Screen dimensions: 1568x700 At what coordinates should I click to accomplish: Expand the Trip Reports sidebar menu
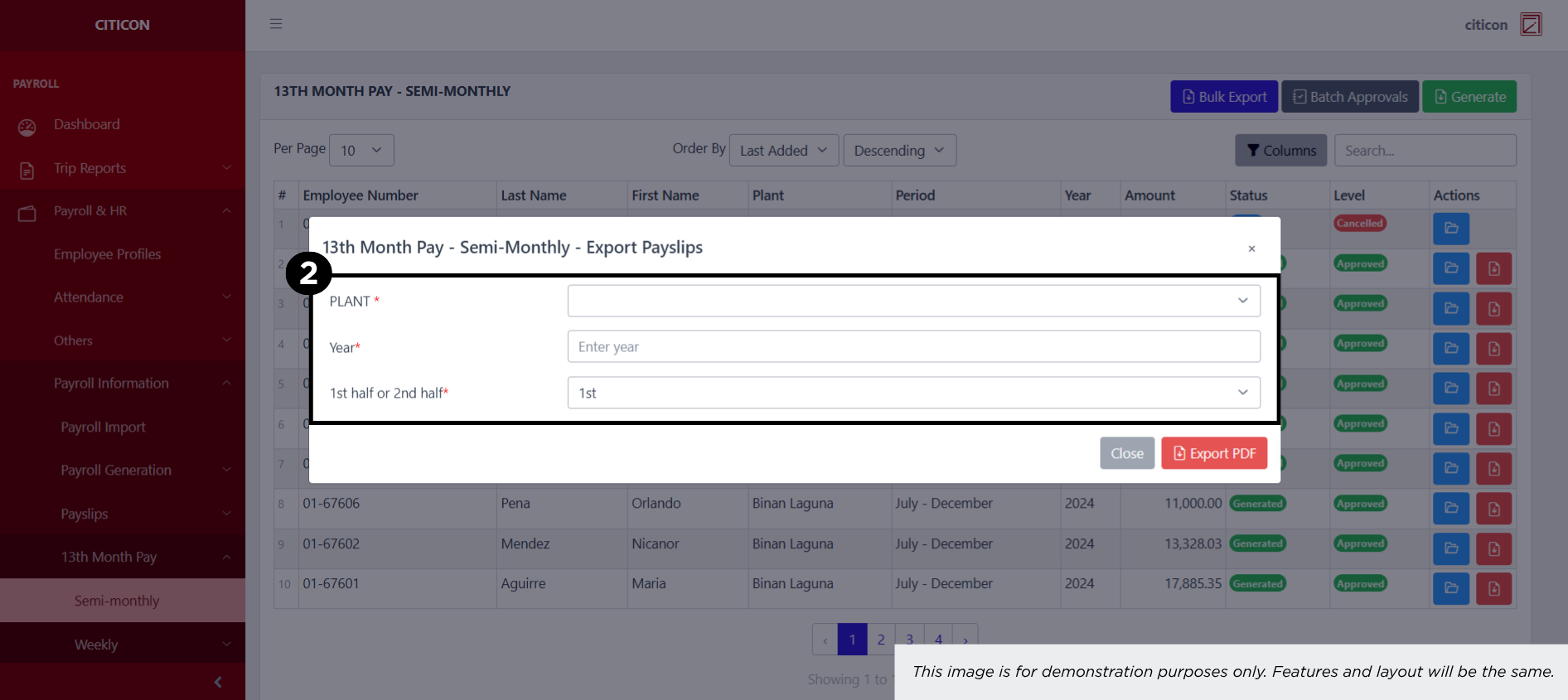[x=90, y=168]
